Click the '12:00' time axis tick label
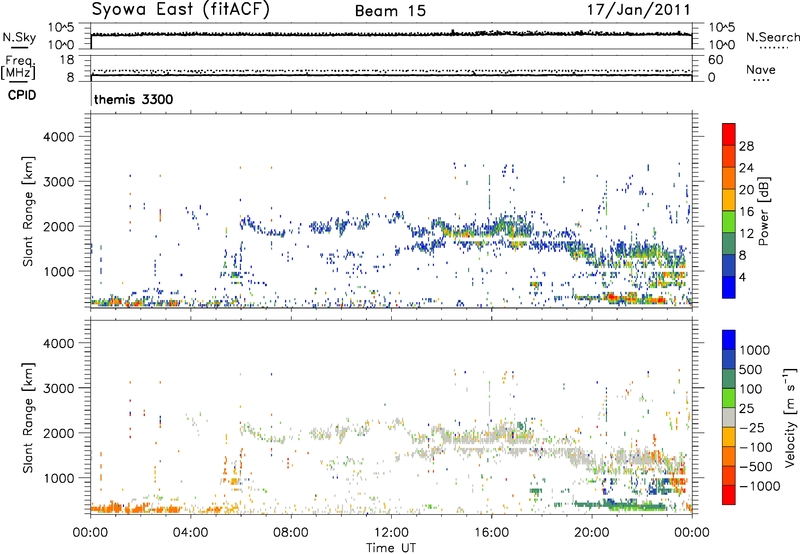800x554 pixels. 391,533
